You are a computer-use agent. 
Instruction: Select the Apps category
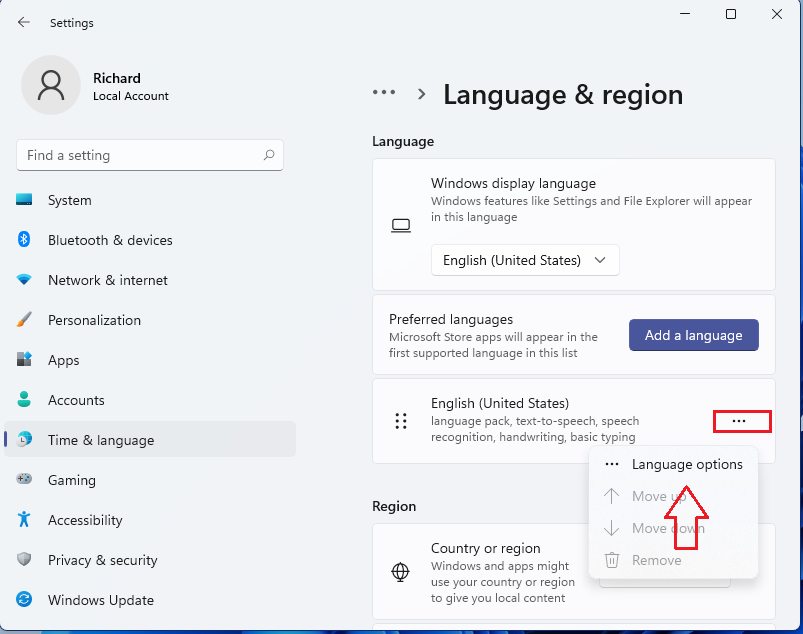point(63,360)
